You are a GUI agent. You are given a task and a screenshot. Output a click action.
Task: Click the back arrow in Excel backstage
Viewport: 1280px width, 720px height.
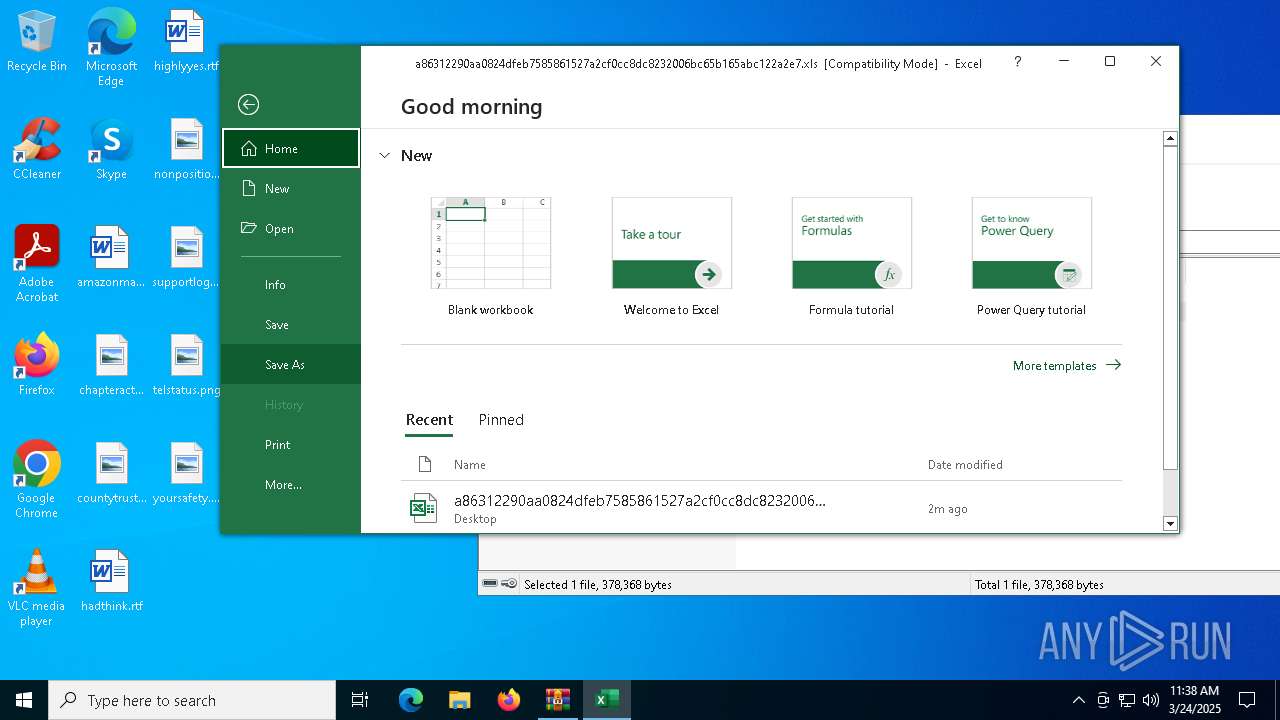point(248,105)
